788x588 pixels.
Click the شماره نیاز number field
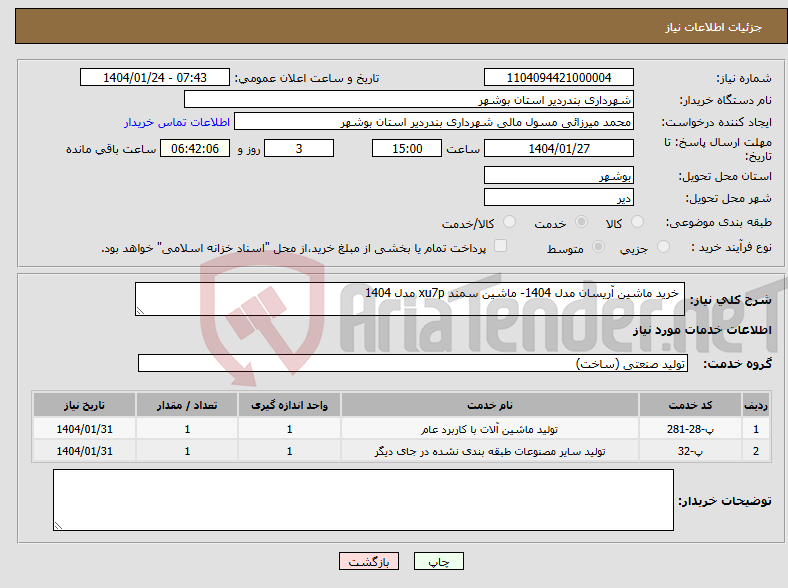pyautogui.click(x=558, y=77)
